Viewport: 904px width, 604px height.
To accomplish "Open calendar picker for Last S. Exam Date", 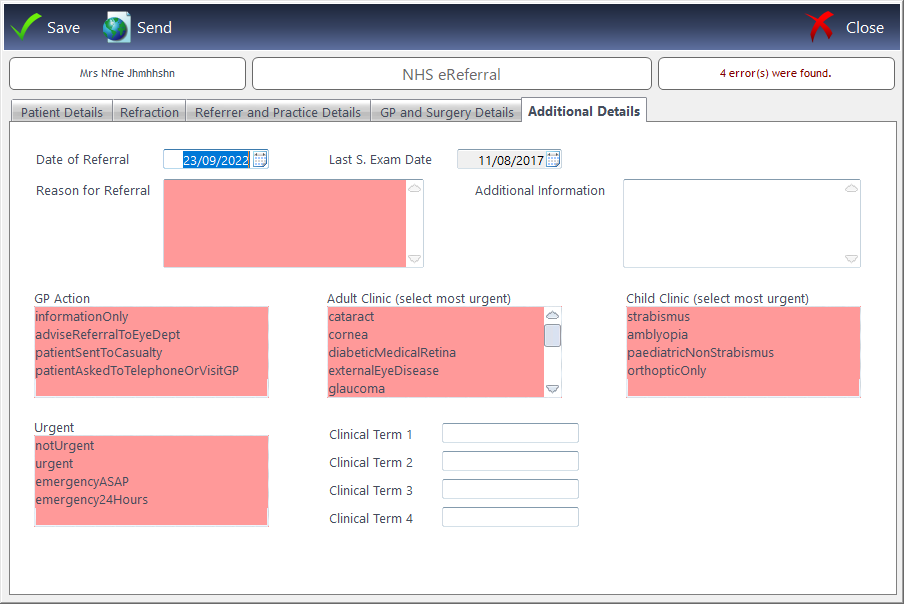I will (x=553, y=159).
